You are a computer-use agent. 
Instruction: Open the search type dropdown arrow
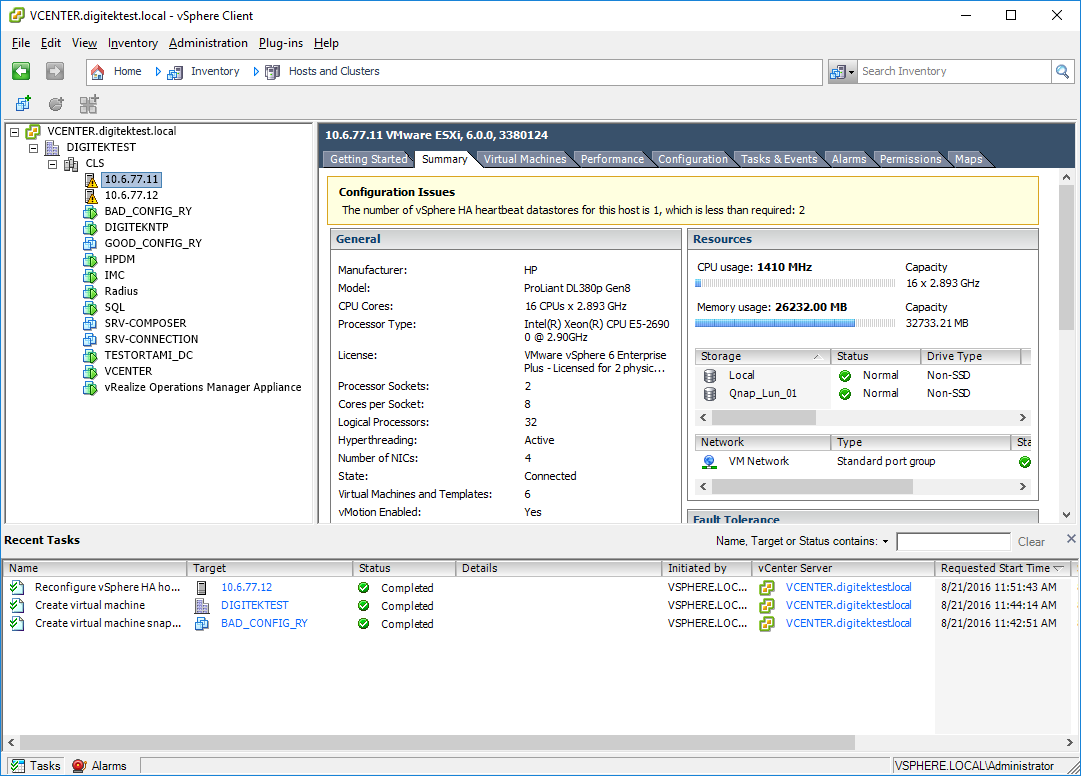click(851, 72)
